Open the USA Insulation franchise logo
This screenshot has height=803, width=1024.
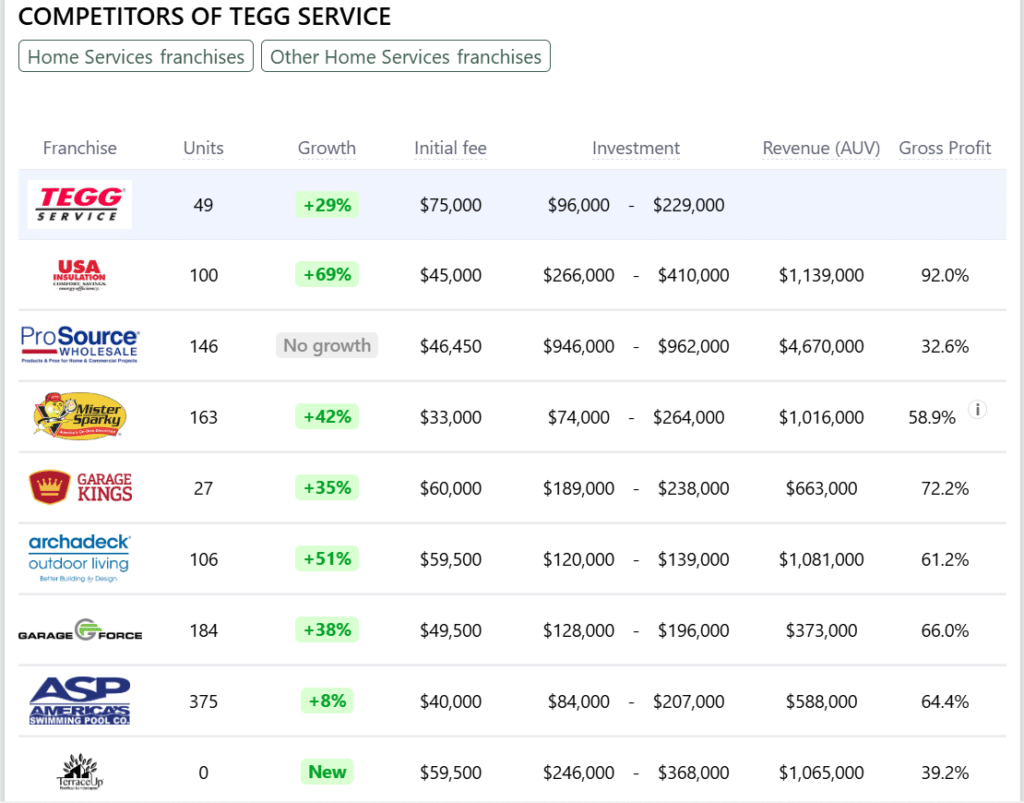80,275
